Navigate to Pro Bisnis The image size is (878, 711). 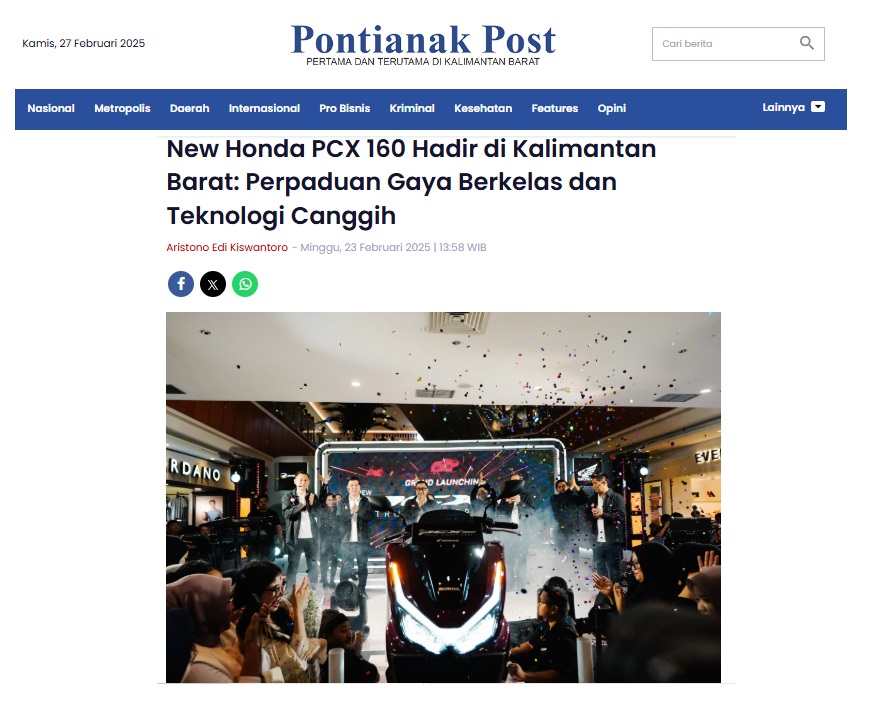(344, 109)
